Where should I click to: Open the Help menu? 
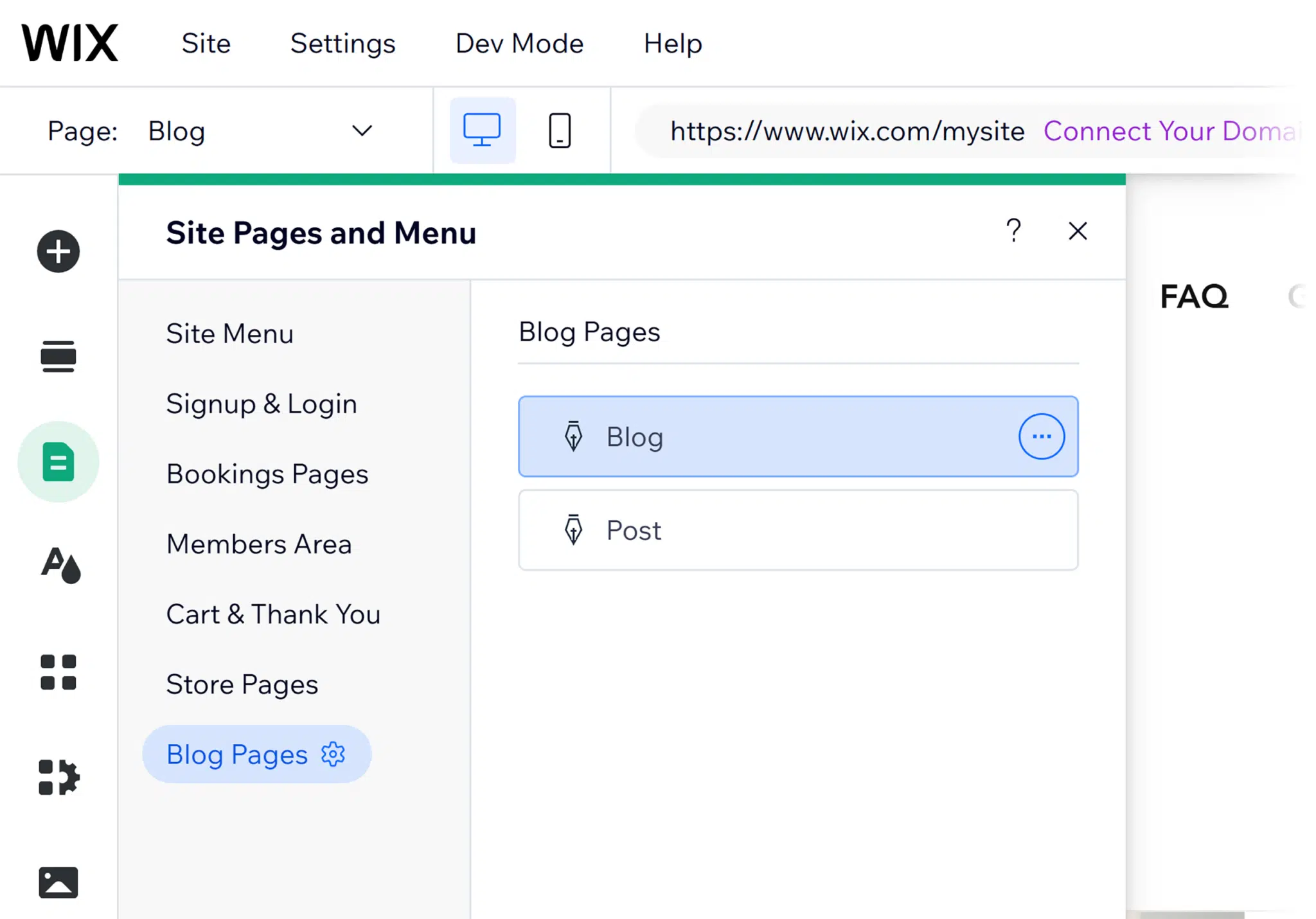673,43
